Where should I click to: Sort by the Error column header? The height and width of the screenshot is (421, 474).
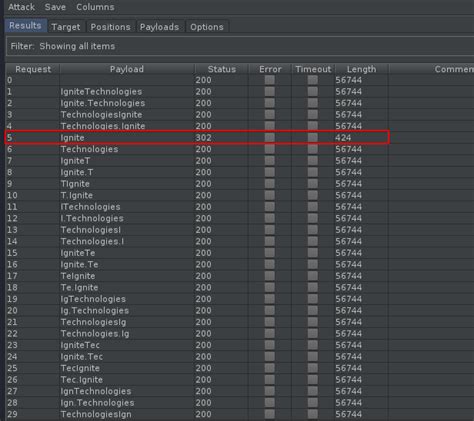coord(270,69)
